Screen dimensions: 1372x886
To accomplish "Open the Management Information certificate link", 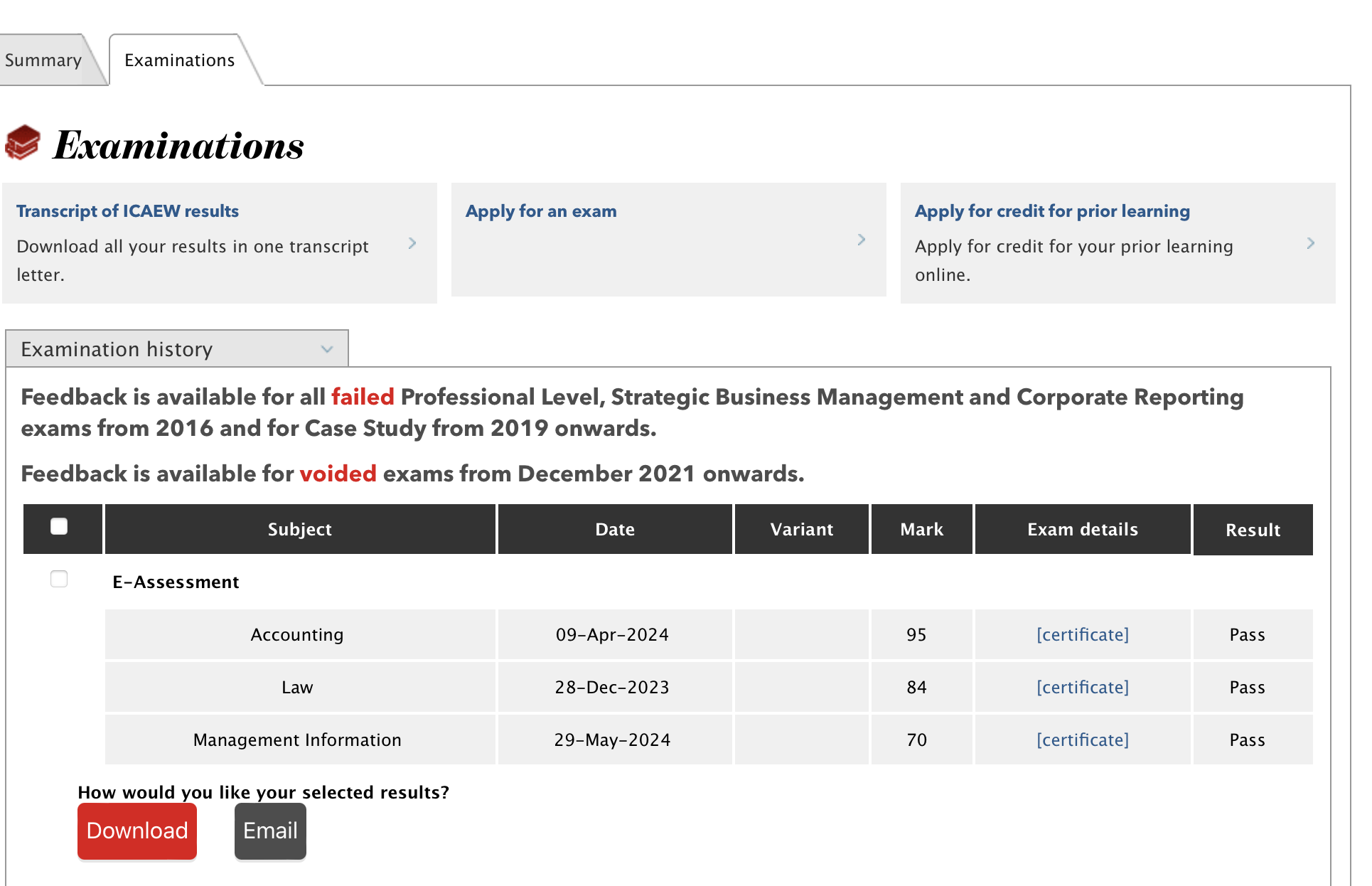I will [1082, 740].
